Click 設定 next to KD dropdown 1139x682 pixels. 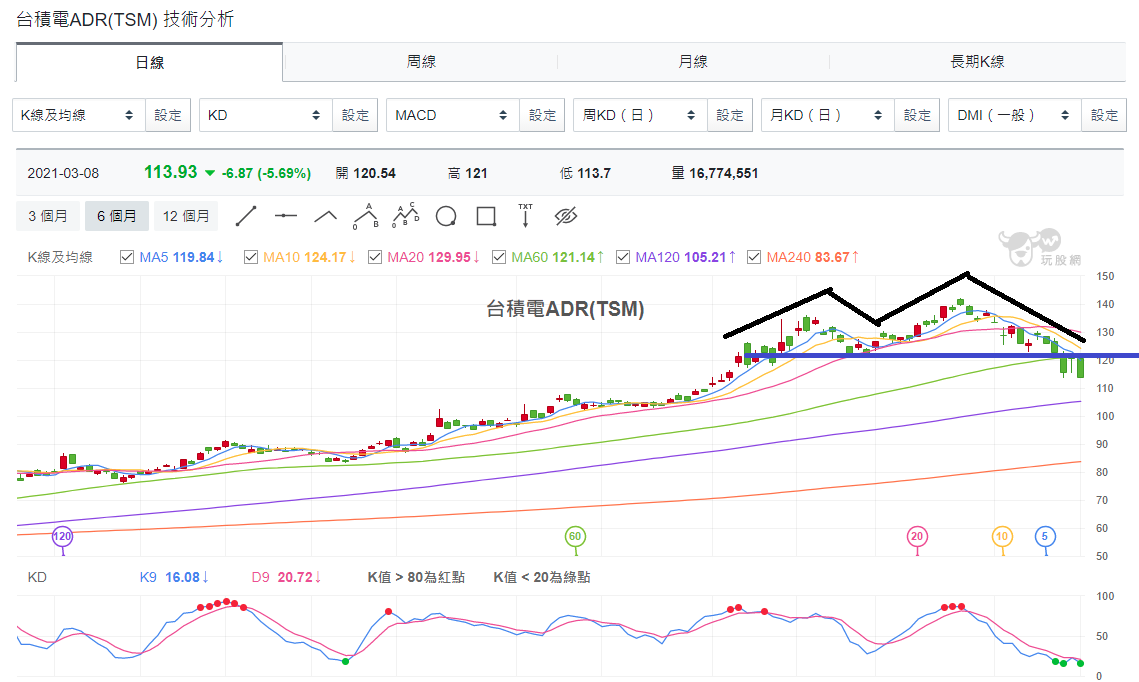click(x=355, y=115)
